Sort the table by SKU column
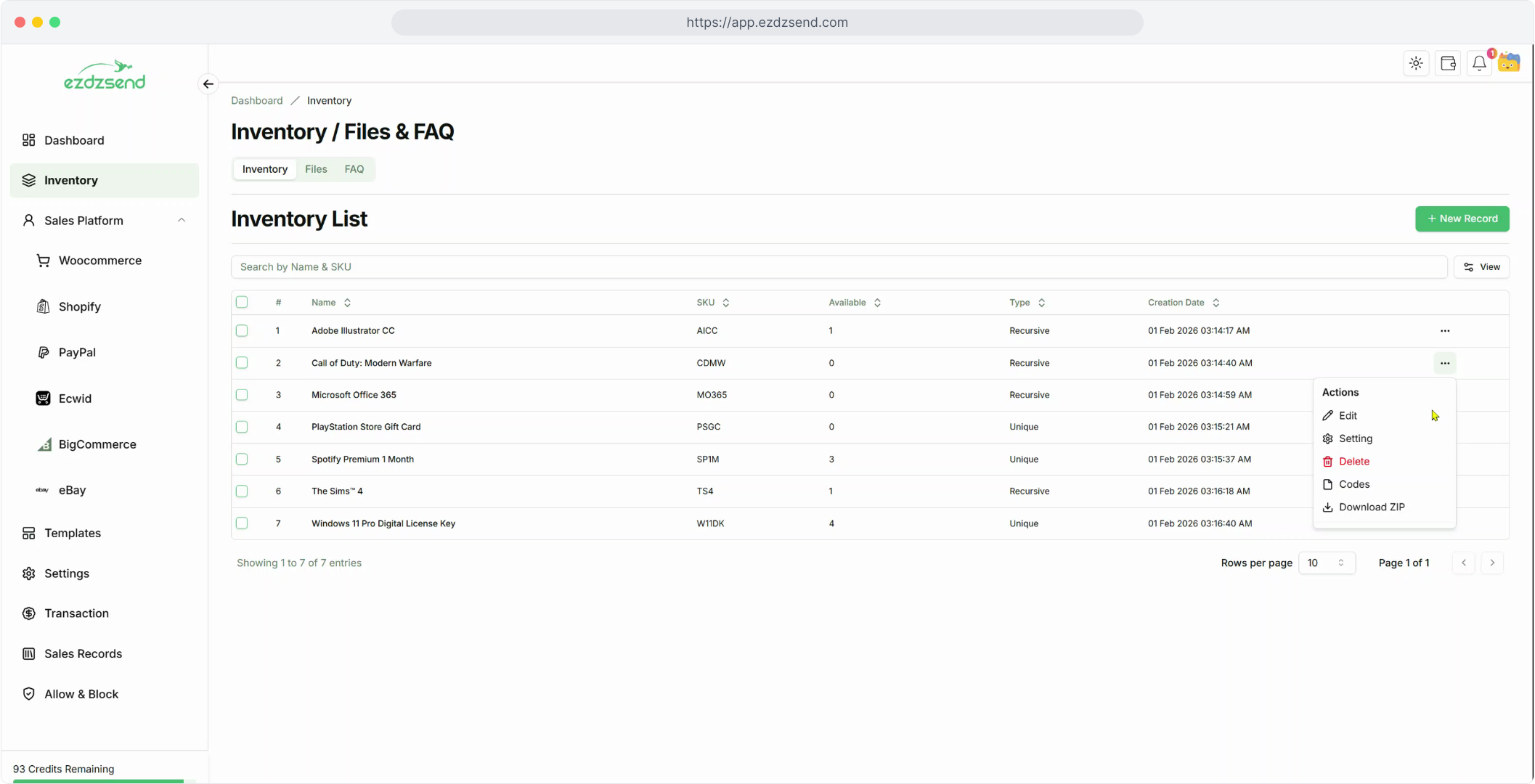The width and height of the screenshot is (1535, 784). (x=712, y=303)
